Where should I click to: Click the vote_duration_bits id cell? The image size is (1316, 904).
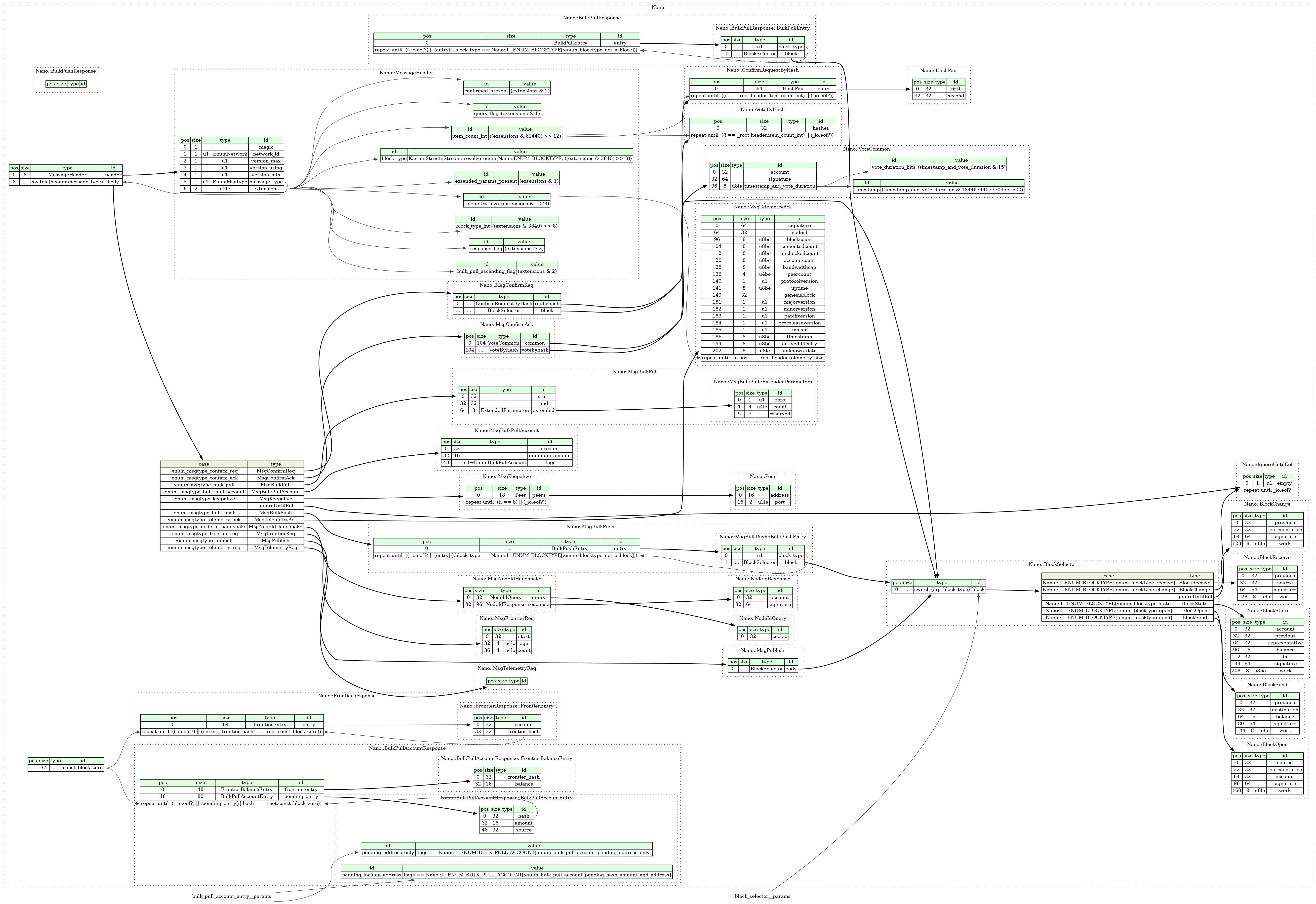[x=893, y=167]
